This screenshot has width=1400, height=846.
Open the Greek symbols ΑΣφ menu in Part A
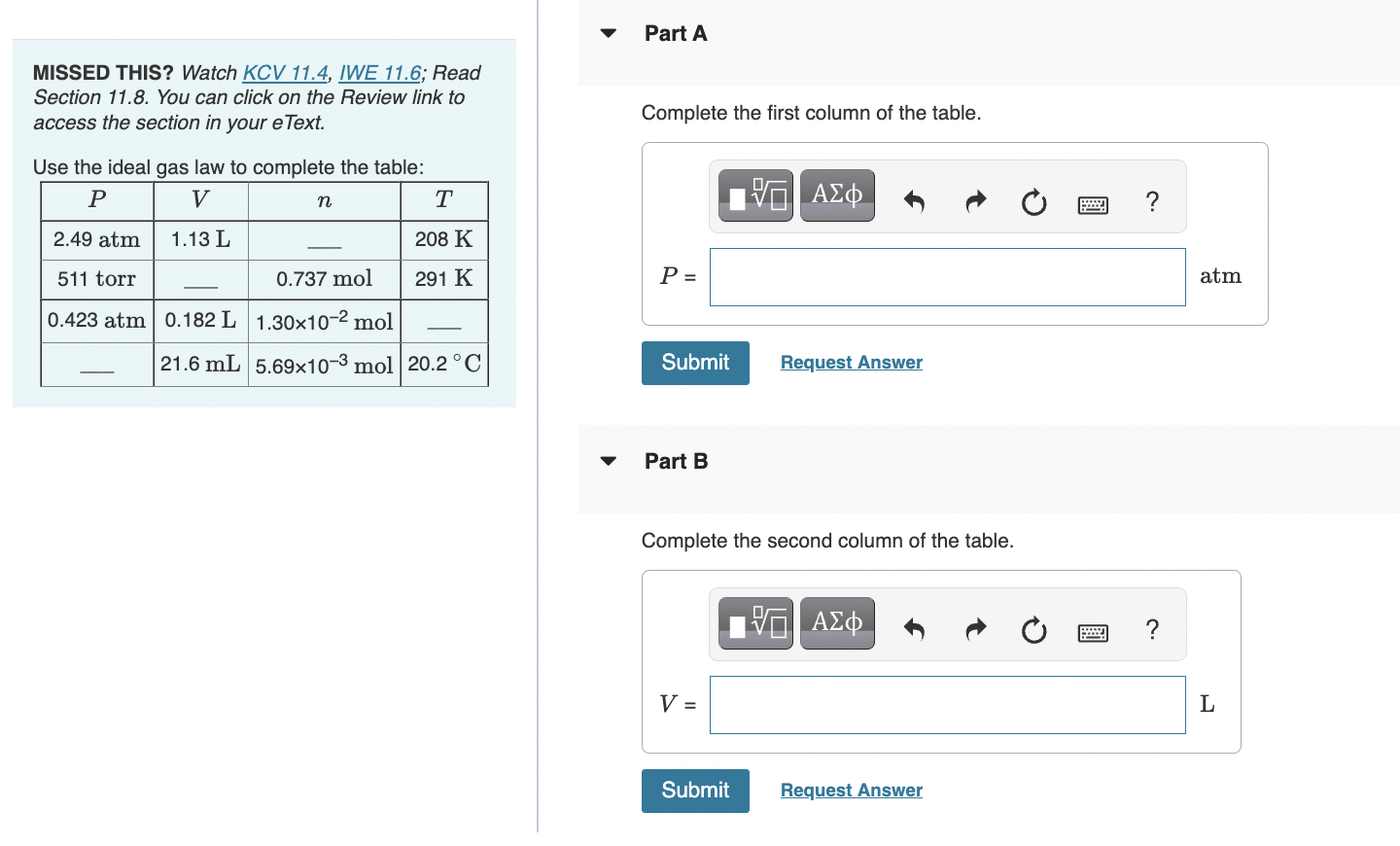click(x=837, y=194)
